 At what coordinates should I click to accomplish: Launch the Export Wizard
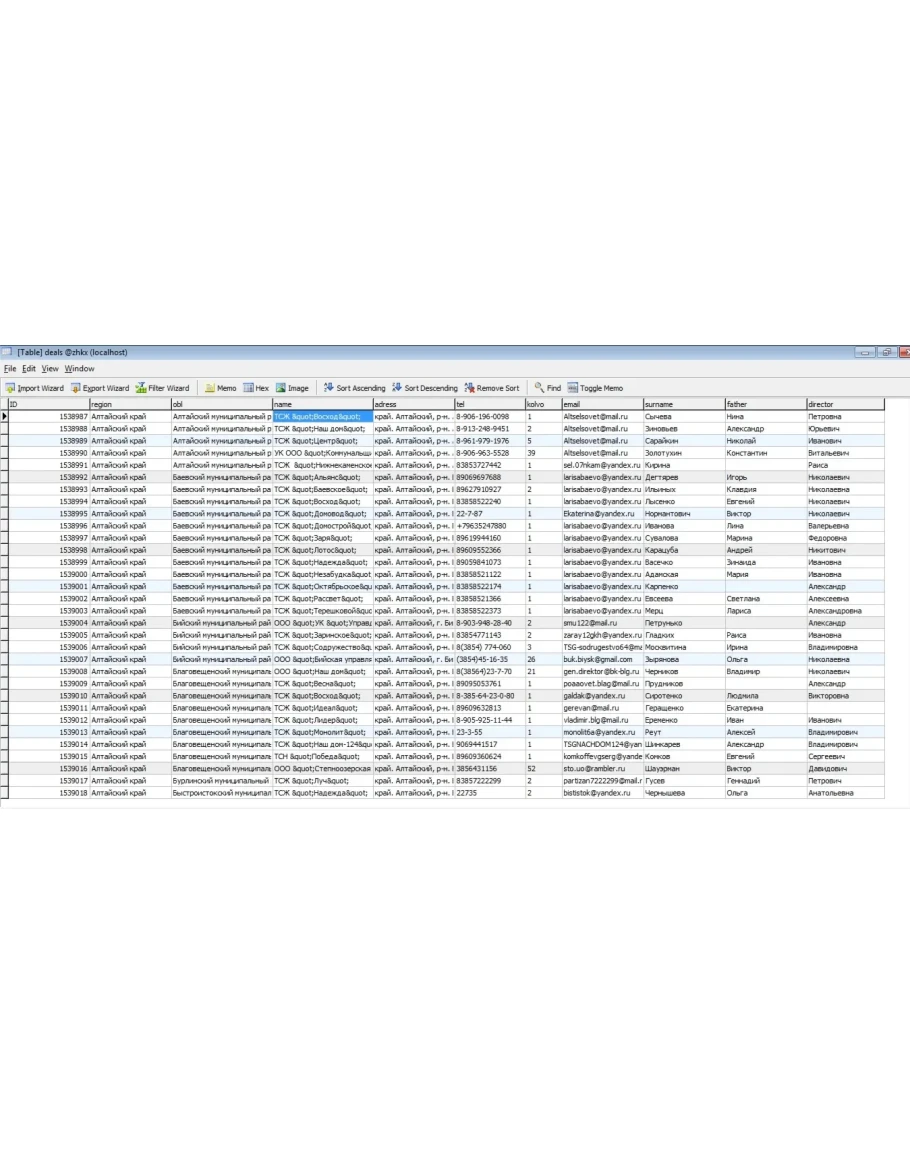tap(100, 388)
